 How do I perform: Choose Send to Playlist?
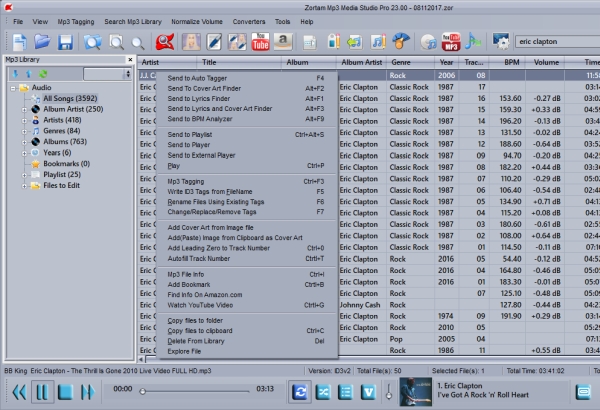tap(247, 134)
